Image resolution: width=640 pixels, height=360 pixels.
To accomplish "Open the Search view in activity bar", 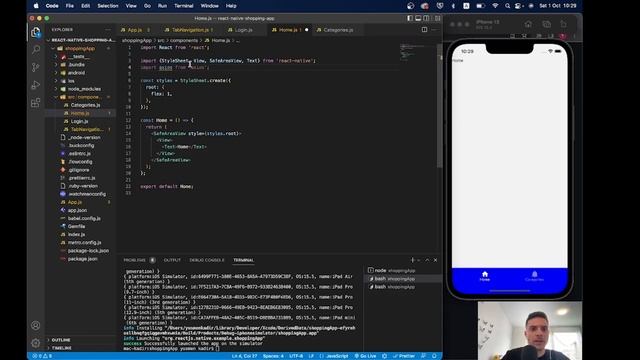I will [36, 49].
